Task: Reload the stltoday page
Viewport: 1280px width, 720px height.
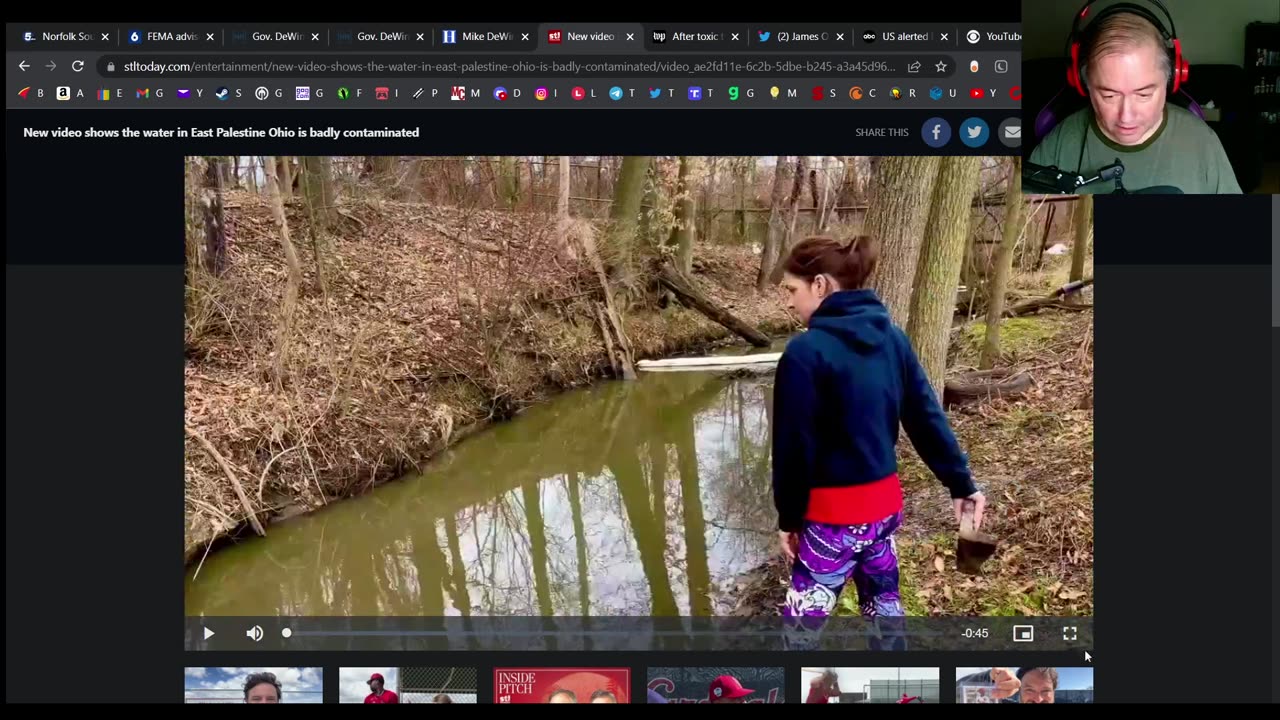Action: (x=77, y=66)
